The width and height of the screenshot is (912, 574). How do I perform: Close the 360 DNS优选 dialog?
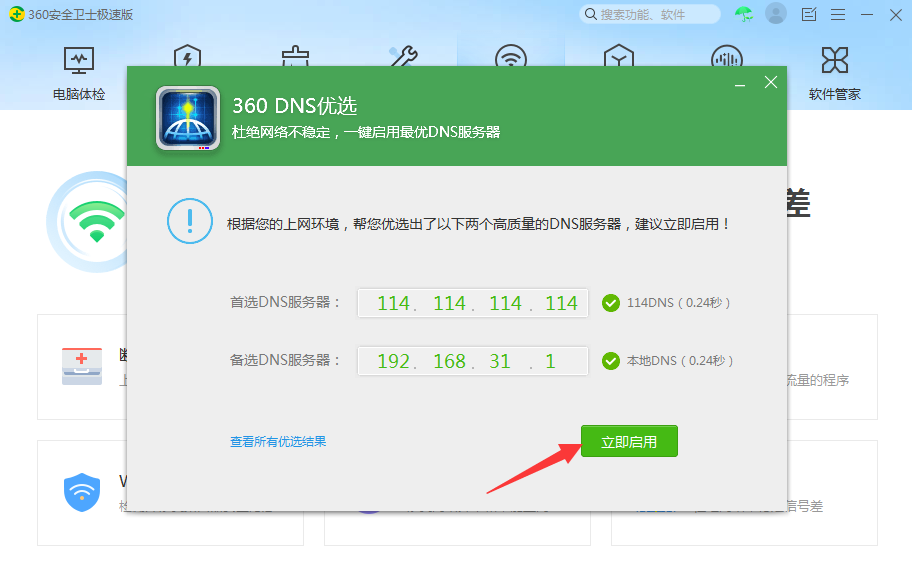click(771, 83)
